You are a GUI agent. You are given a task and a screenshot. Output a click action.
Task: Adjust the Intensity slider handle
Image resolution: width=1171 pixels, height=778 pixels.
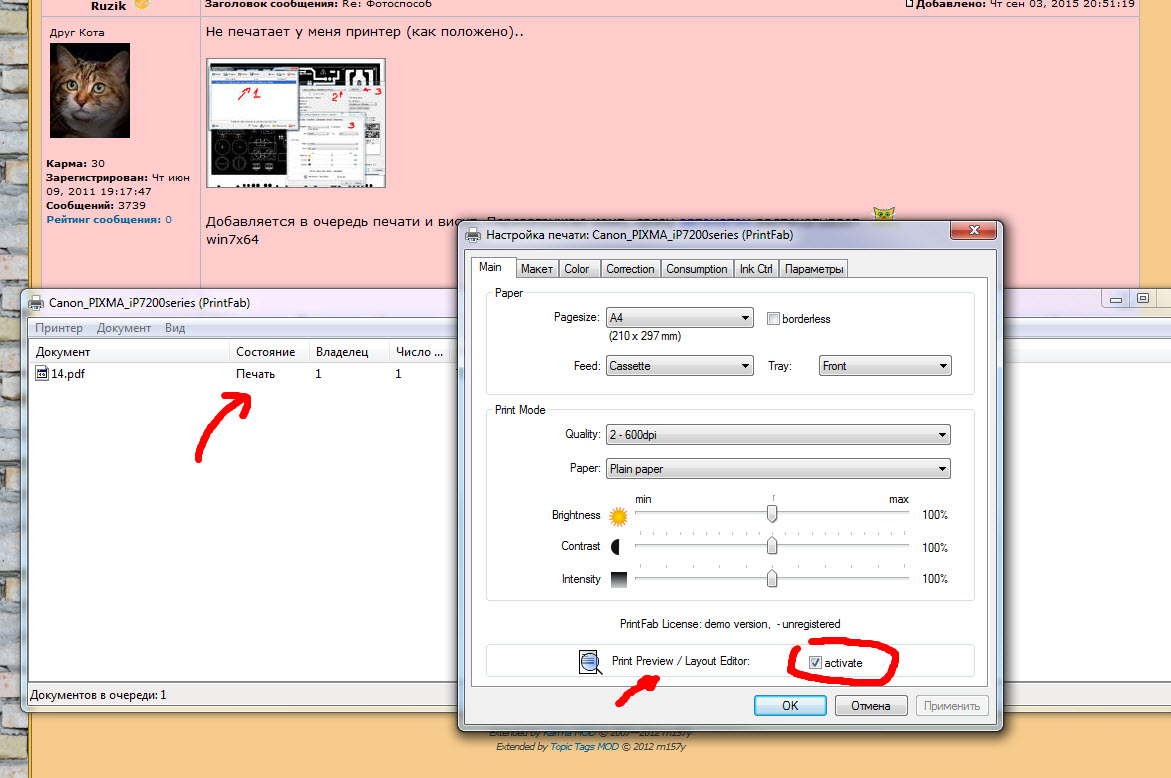click(x=772, y=578)
